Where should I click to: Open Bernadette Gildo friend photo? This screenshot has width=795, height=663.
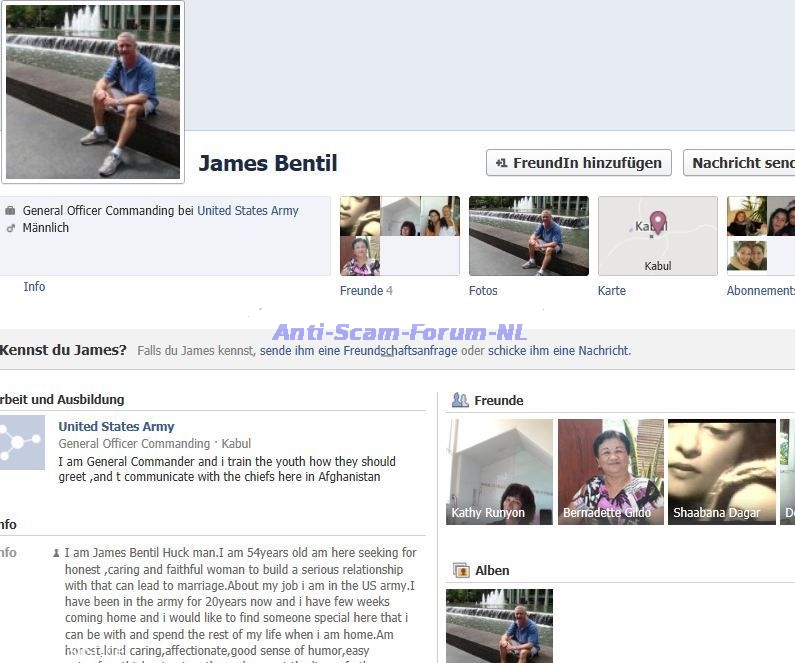(x=610, y=471)
